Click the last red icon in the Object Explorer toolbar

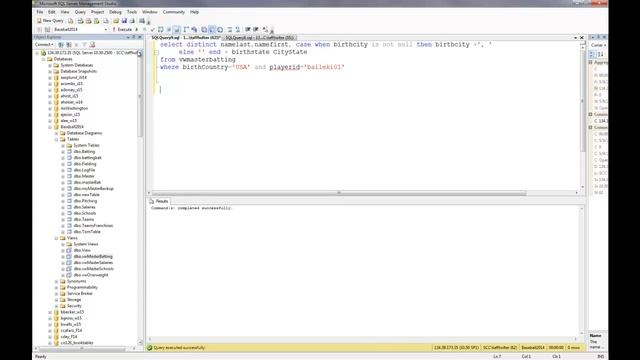point(92,44)
